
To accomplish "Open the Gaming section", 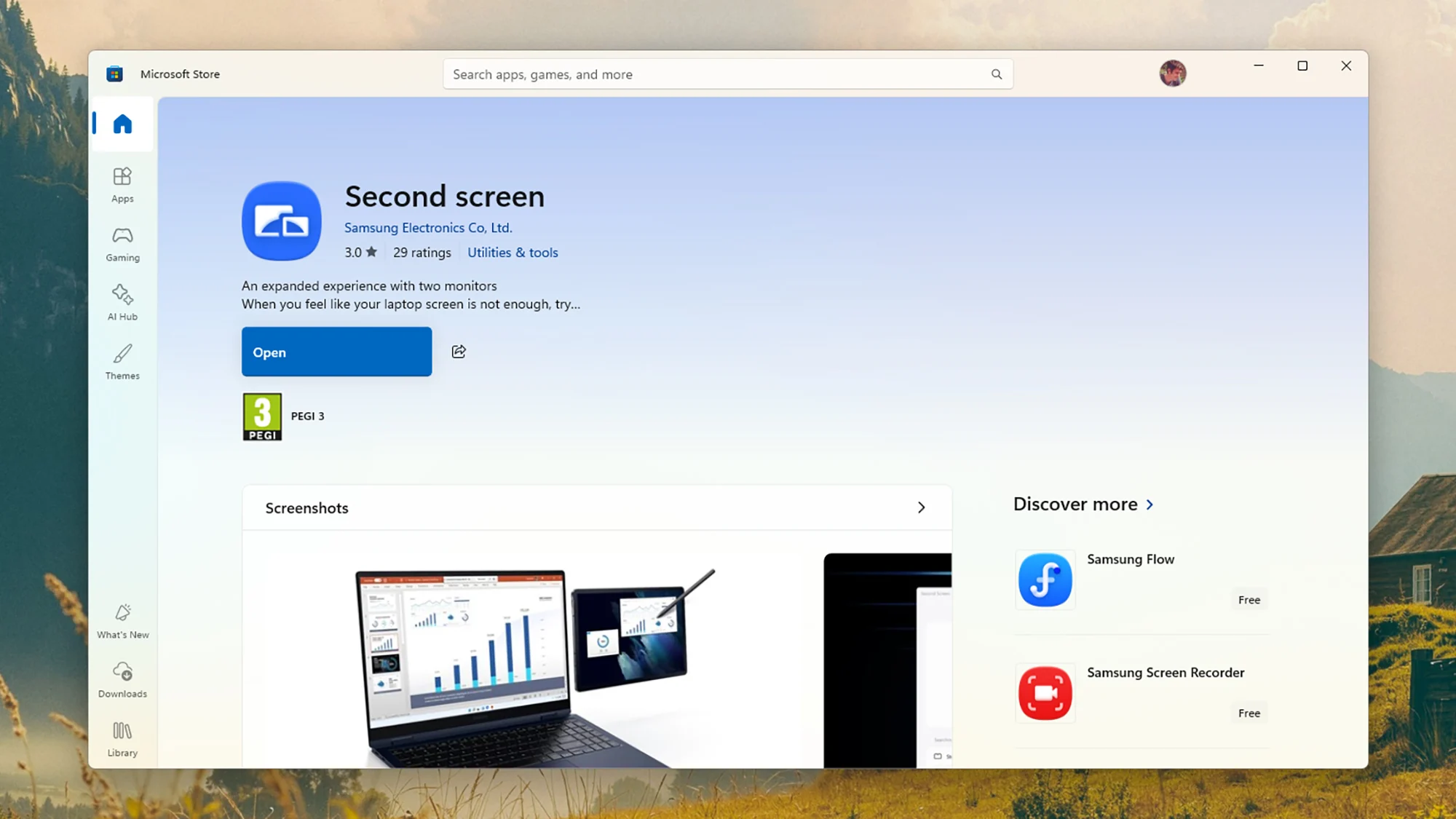I will pos(122,243).
